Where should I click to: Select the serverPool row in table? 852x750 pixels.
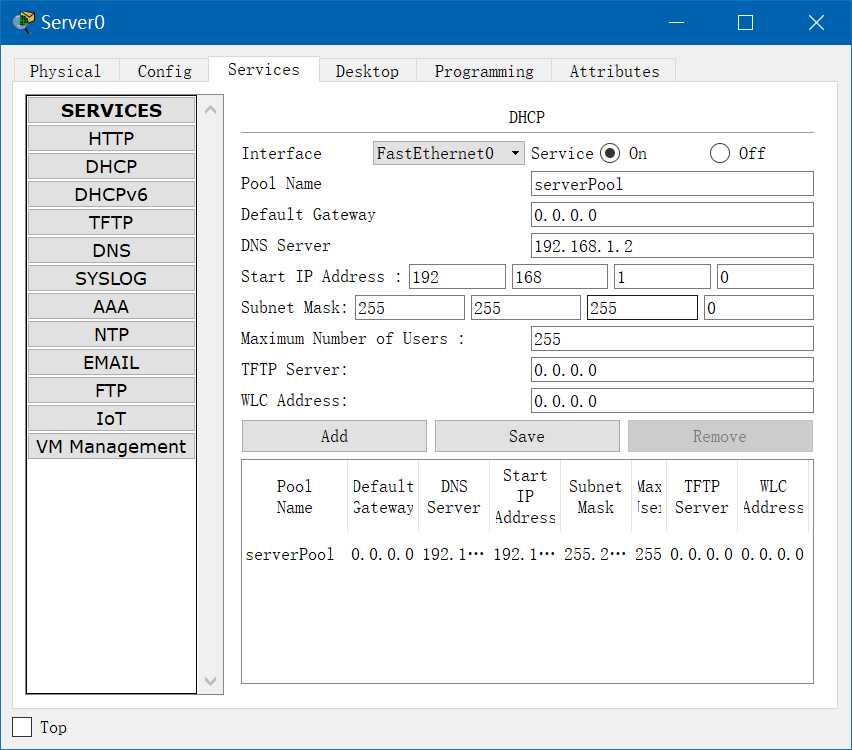tap(525, 554)
